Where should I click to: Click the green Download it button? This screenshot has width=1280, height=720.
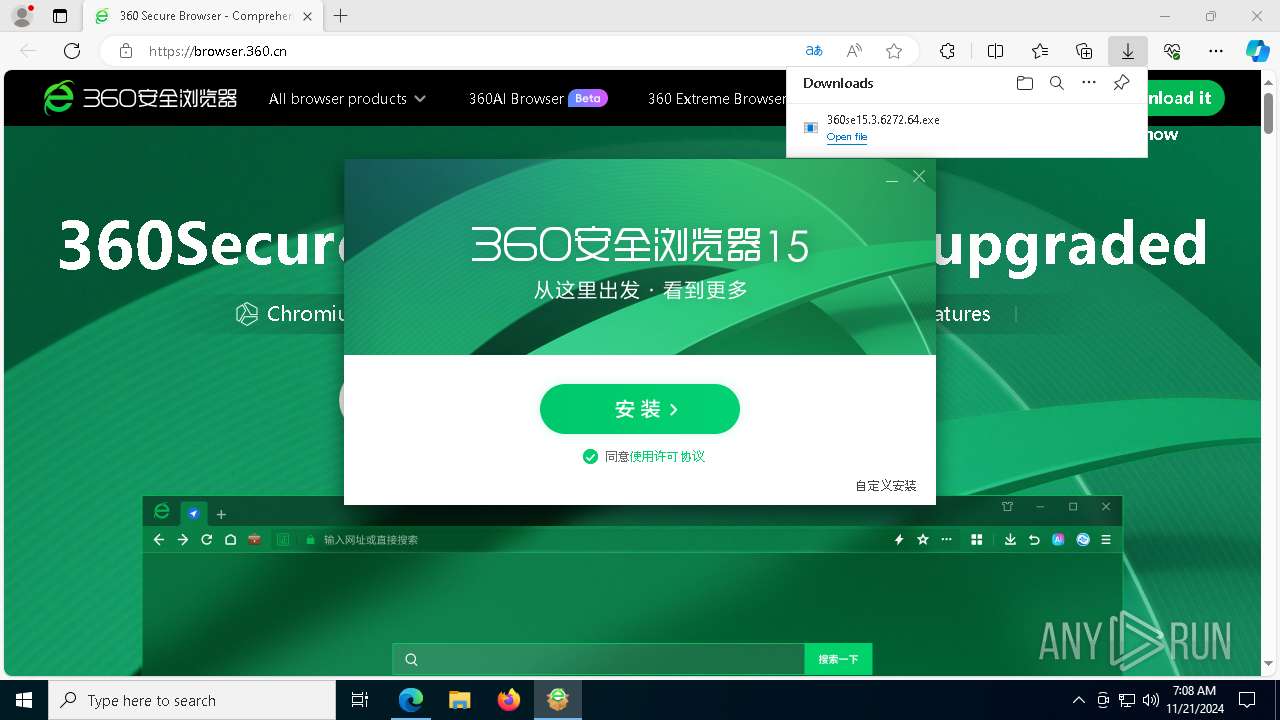click(1186, 97)
